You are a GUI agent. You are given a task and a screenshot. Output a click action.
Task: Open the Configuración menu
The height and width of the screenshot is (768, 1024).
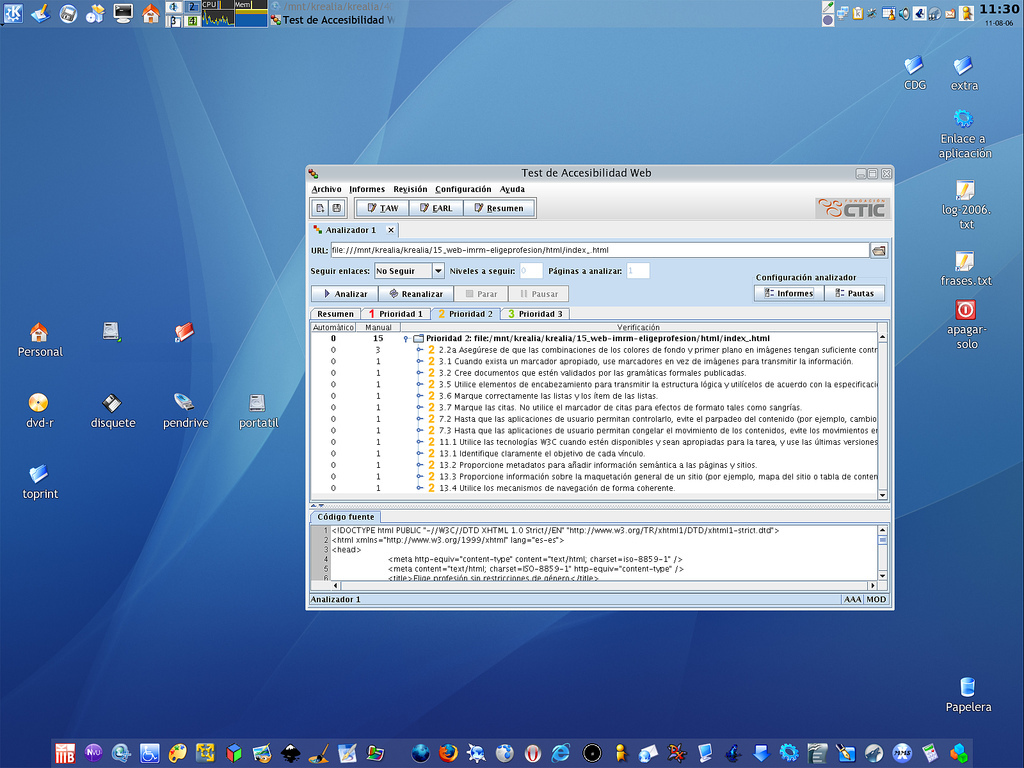coord(463,189)
